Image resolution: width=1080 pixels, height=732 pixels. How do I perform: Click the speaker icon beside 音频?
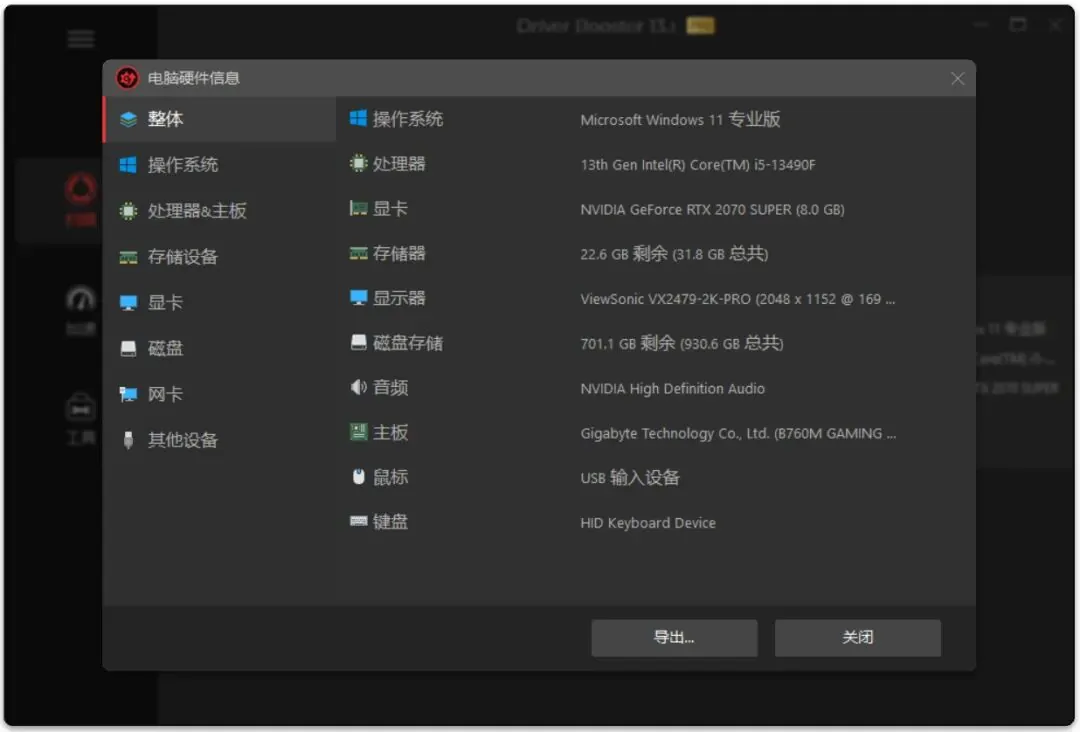[357, 388]
